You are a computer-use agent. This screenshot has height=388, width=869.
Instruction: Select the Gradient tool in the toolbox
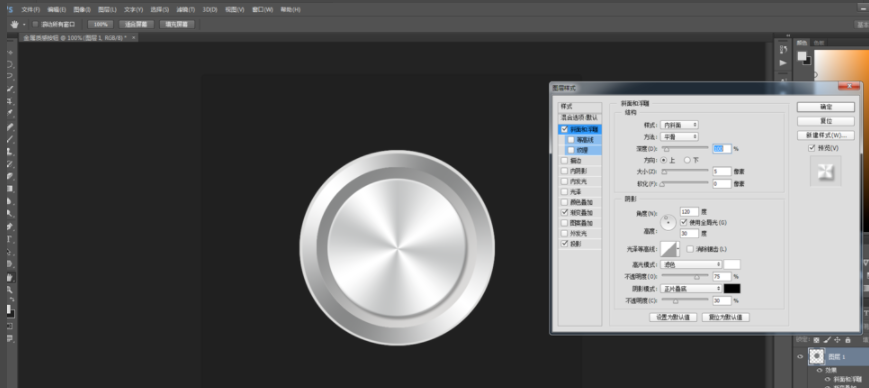[x=10, y=189]
